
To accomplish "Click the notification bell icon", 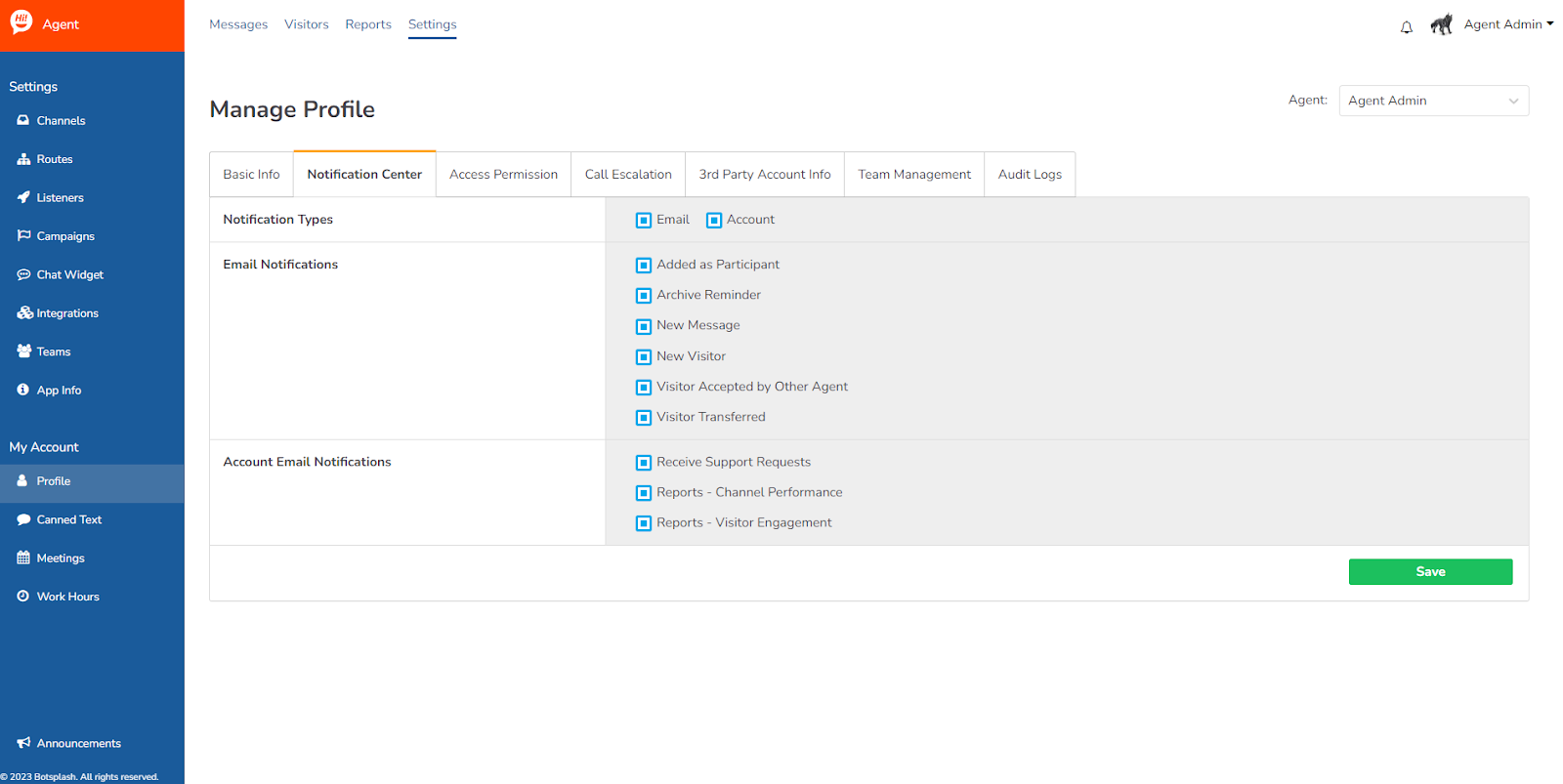I will point(1406,27).
